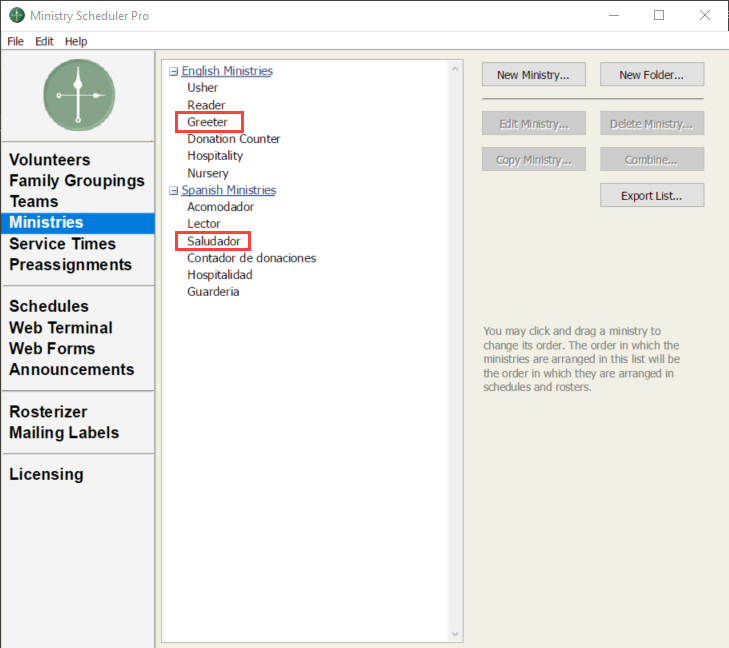729x648 pixels.
Task: Go to the Volunteers section
Action: [49, 160]
